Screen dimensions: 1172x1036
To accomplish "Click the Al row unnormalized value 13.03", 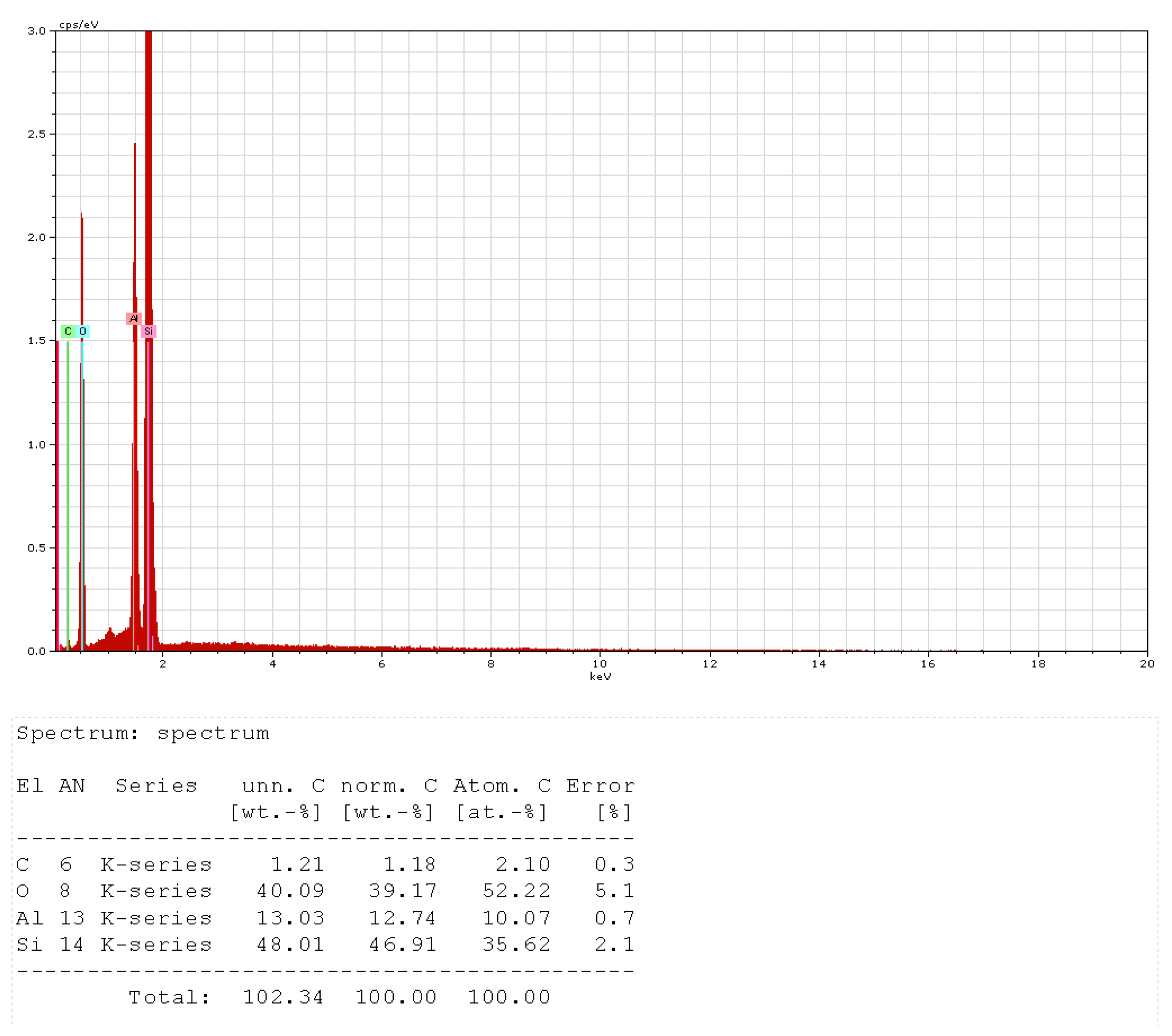I will click(290, 918).
